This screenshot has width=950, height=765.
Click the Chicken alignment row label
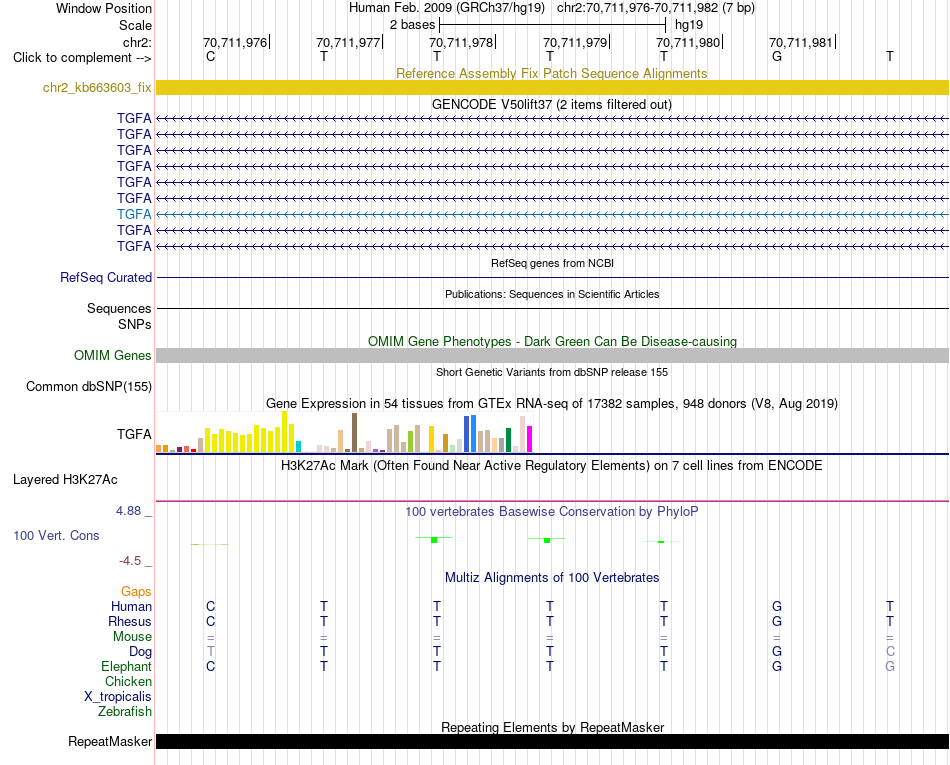pos(128,681)
